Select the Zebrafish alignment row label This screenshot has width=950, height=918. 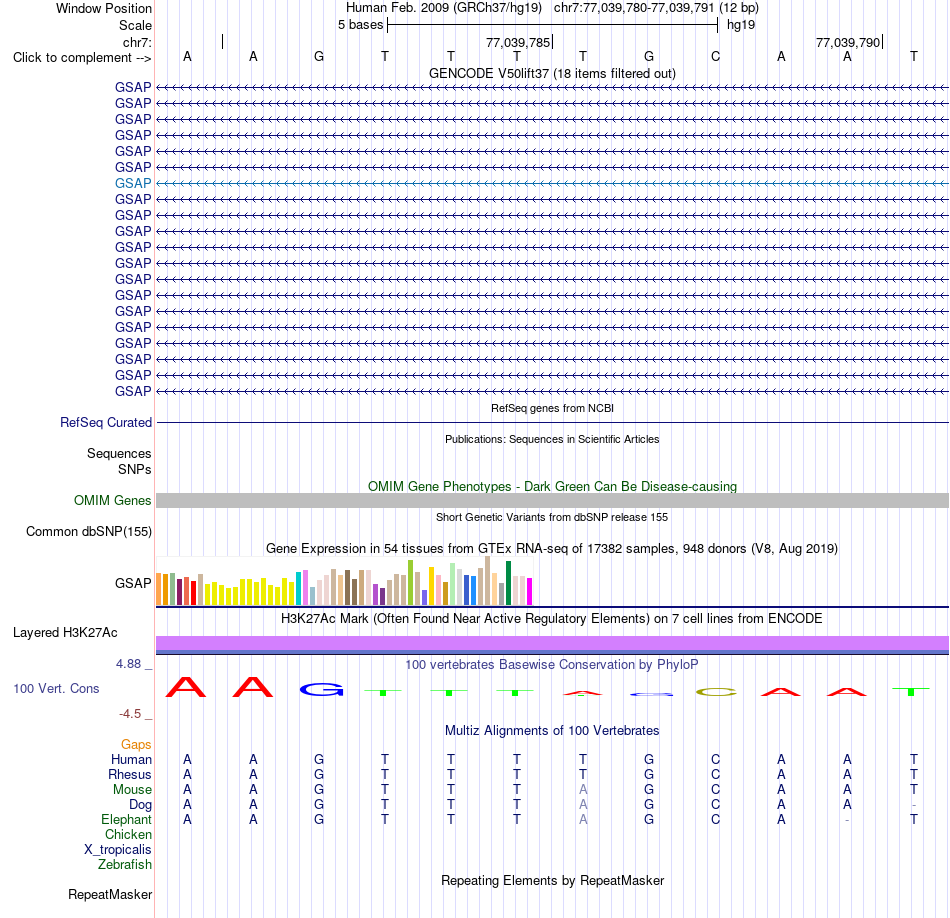125,865
